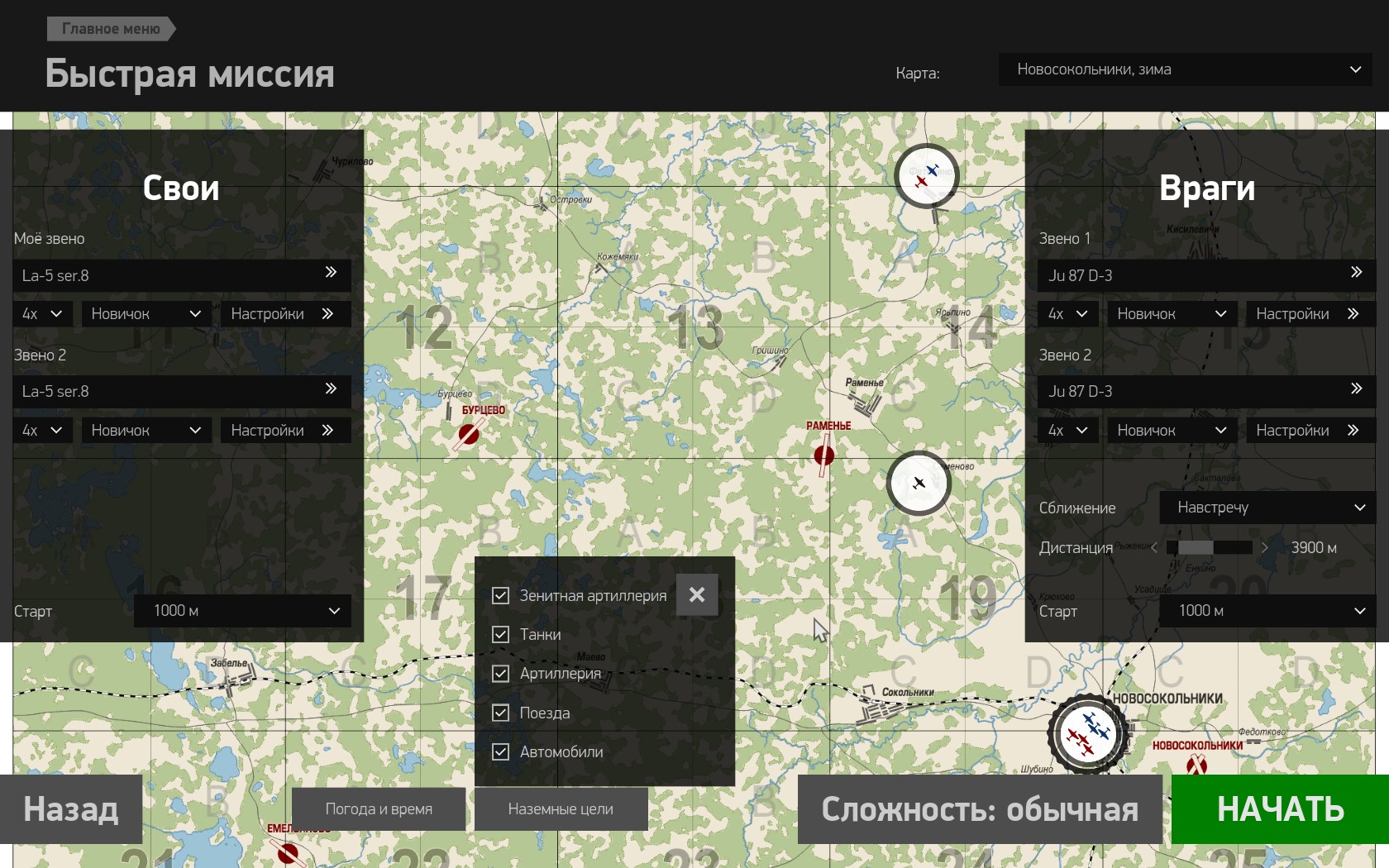Click the red target marker at Емельяново

point(288,853)
